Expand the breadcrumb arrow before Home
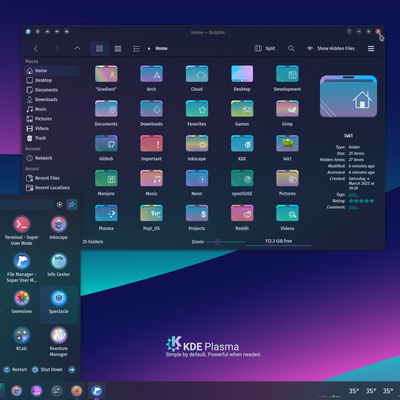This screenshot has height=400, width=400. coord(149,49)
